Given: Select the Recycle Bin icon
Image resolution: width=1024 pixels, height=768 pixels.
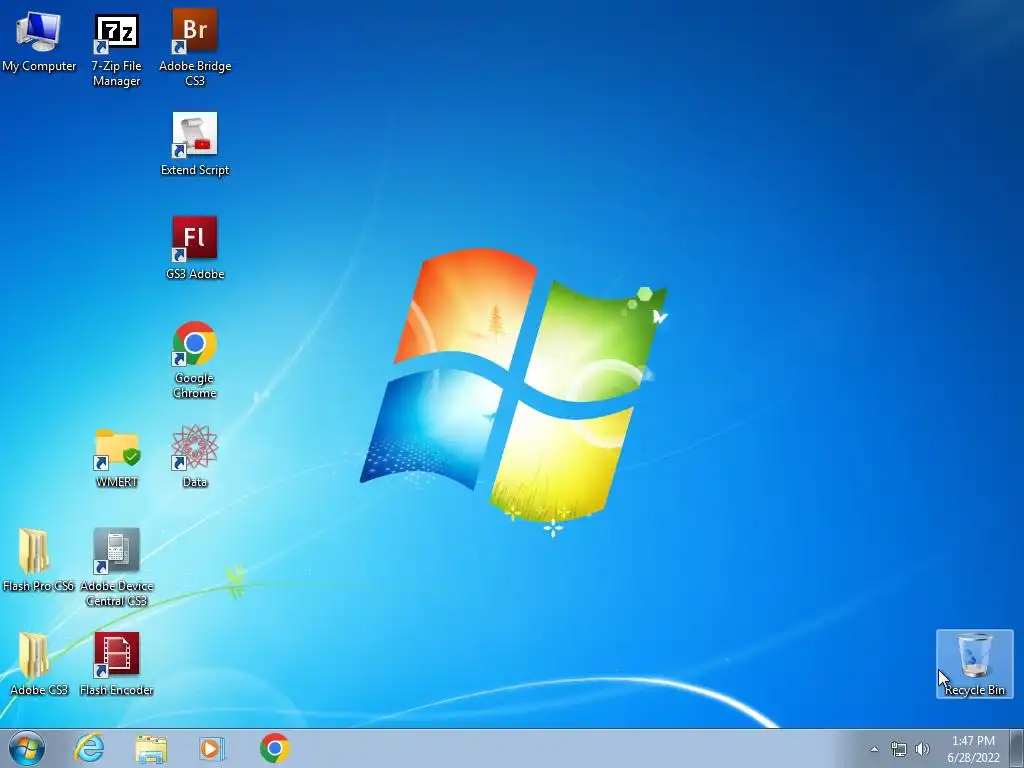Looking at the screenshot, I should tap(974, 664).
